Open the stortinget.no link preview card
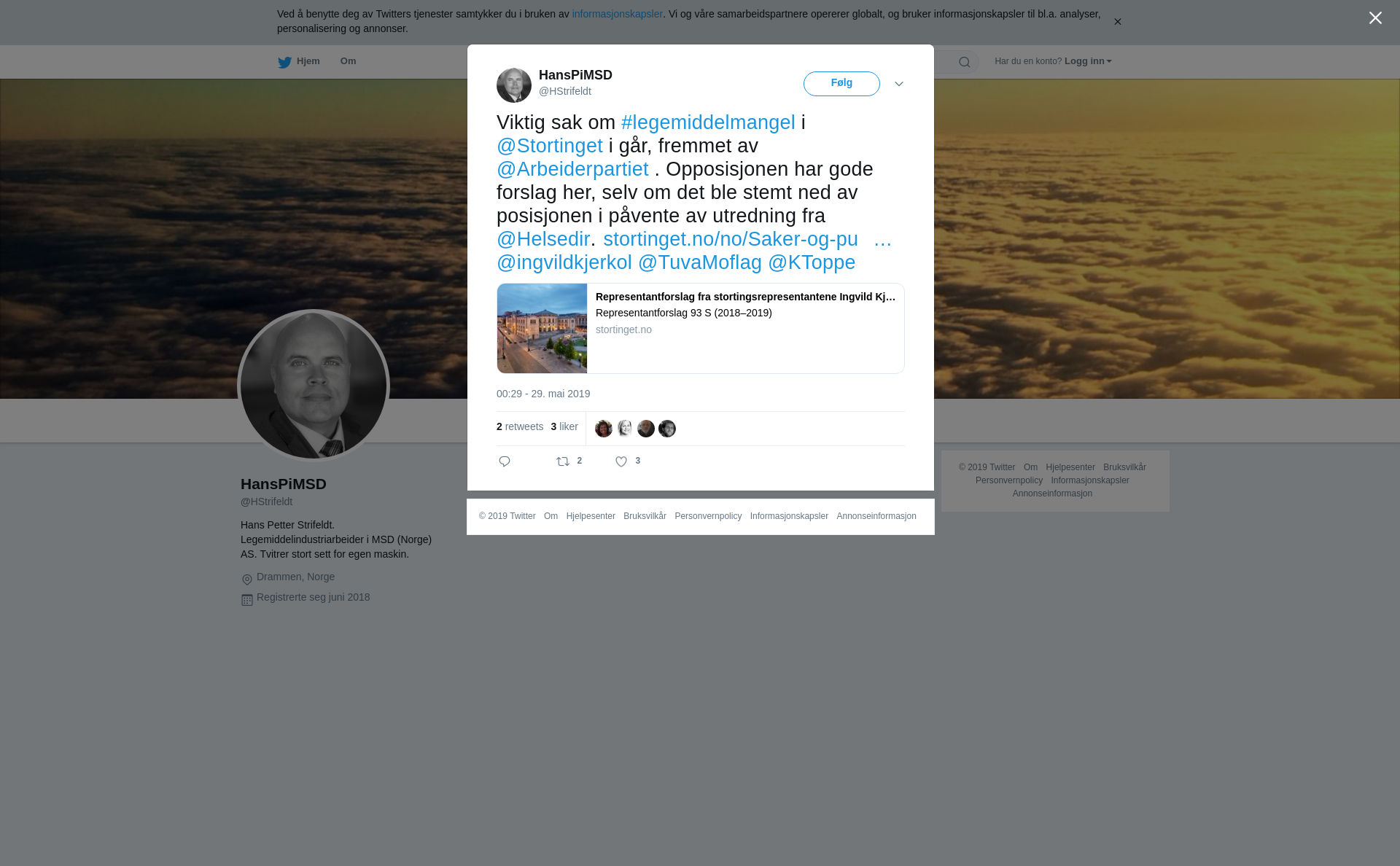This screenshot has height=866, width=1400. [x=701, y=329]
